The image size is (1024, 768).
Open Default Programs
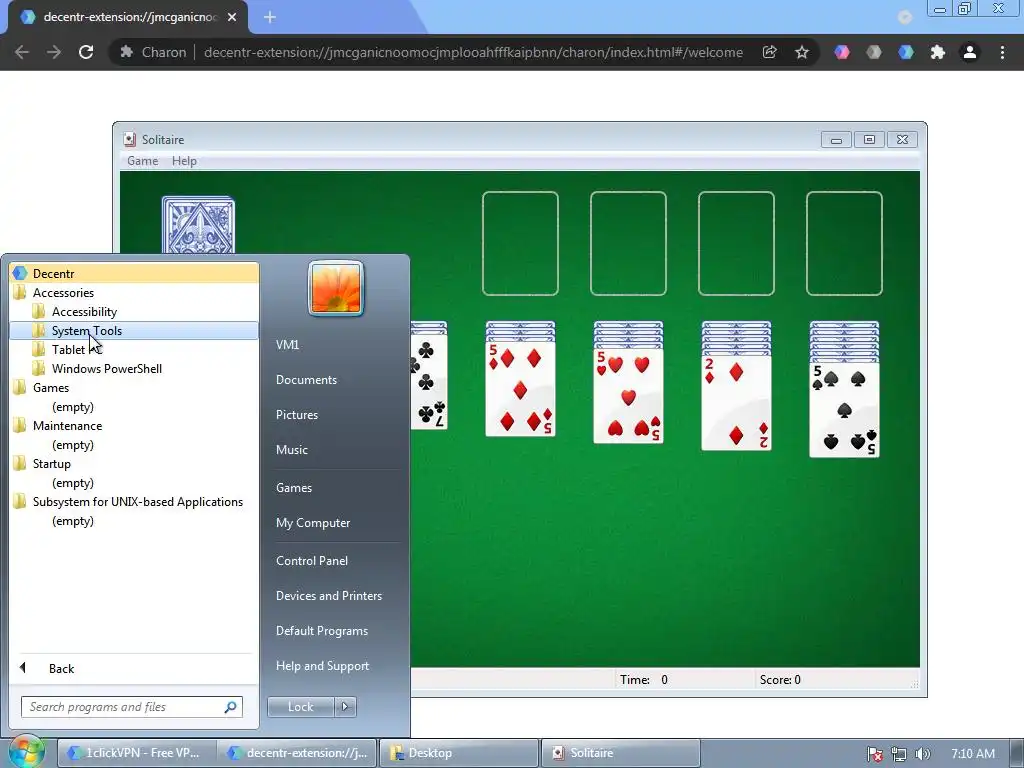(322, 631)
